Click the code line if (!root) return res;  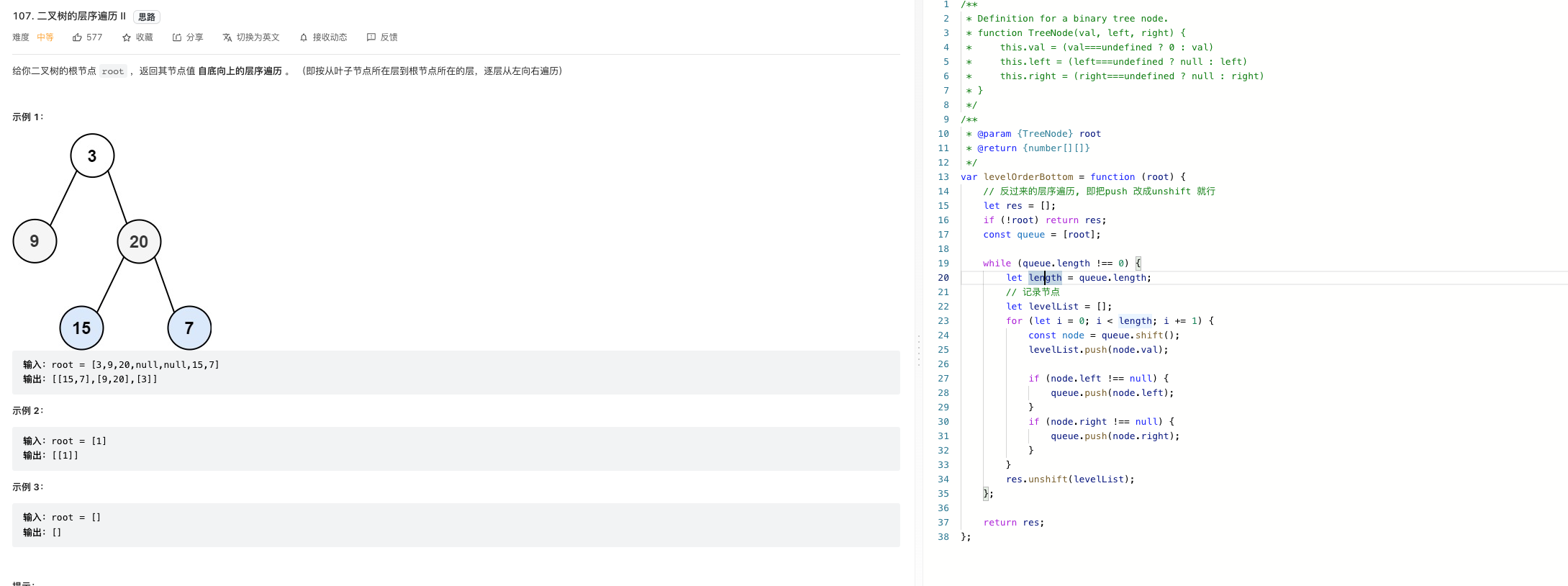tap(1045, 220)
